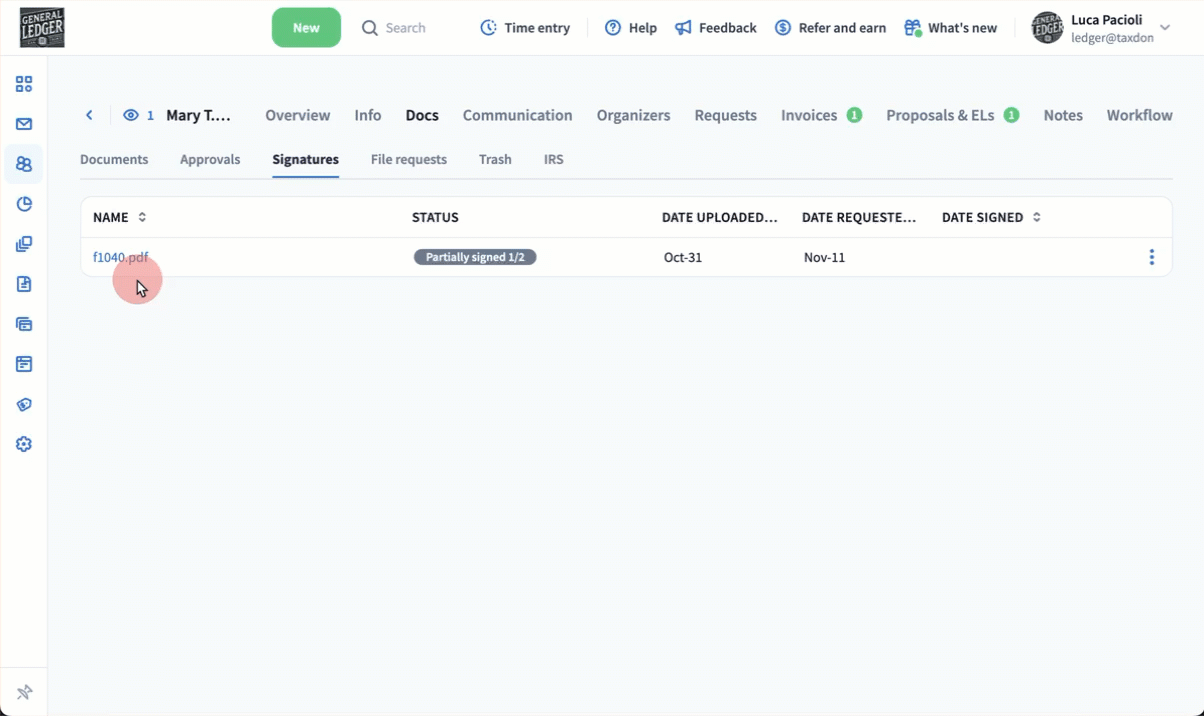Toggle the eye watchers icon near client name
This screenshot has height=716, width=1204.
pos(131,115)
